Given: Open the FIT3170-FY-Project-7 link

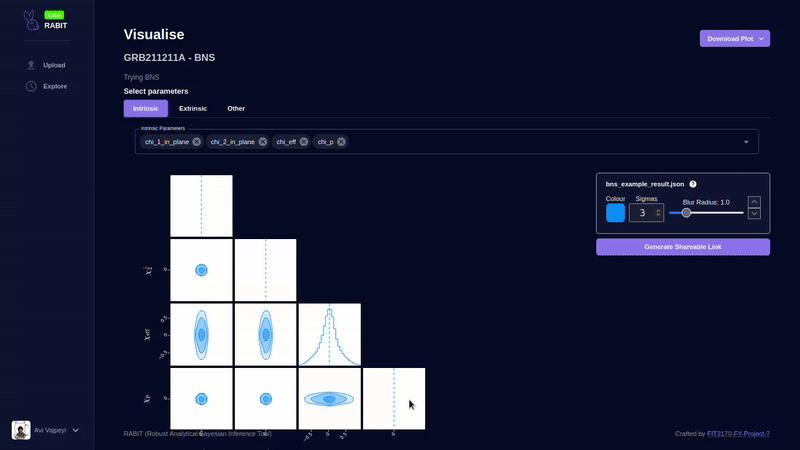Looking at the screenshot, I should (x=738, y=434).
